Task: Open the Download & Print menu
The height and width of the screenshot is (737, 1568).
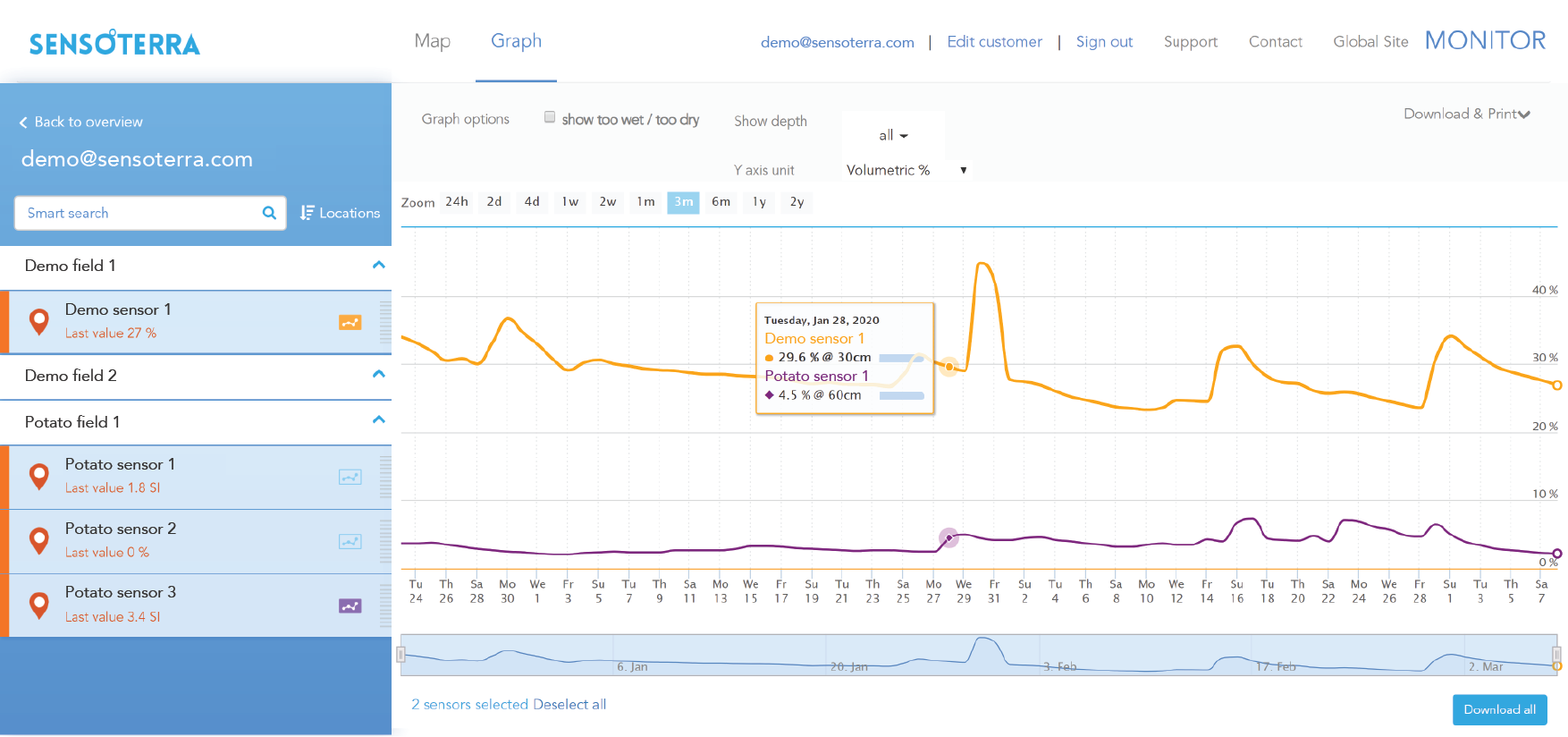Action: tap(1467, 114)
